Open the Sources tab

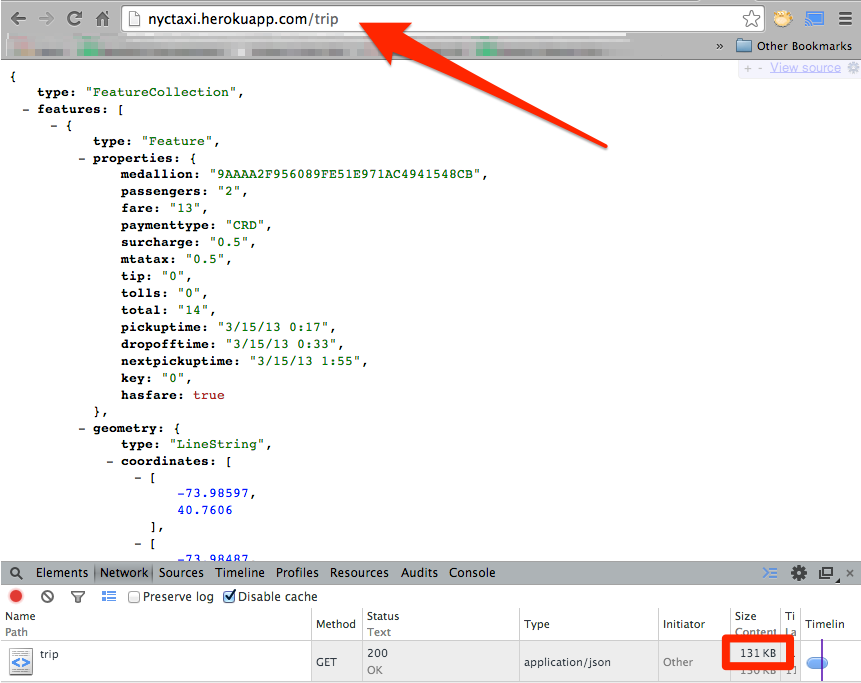[181, 573]
